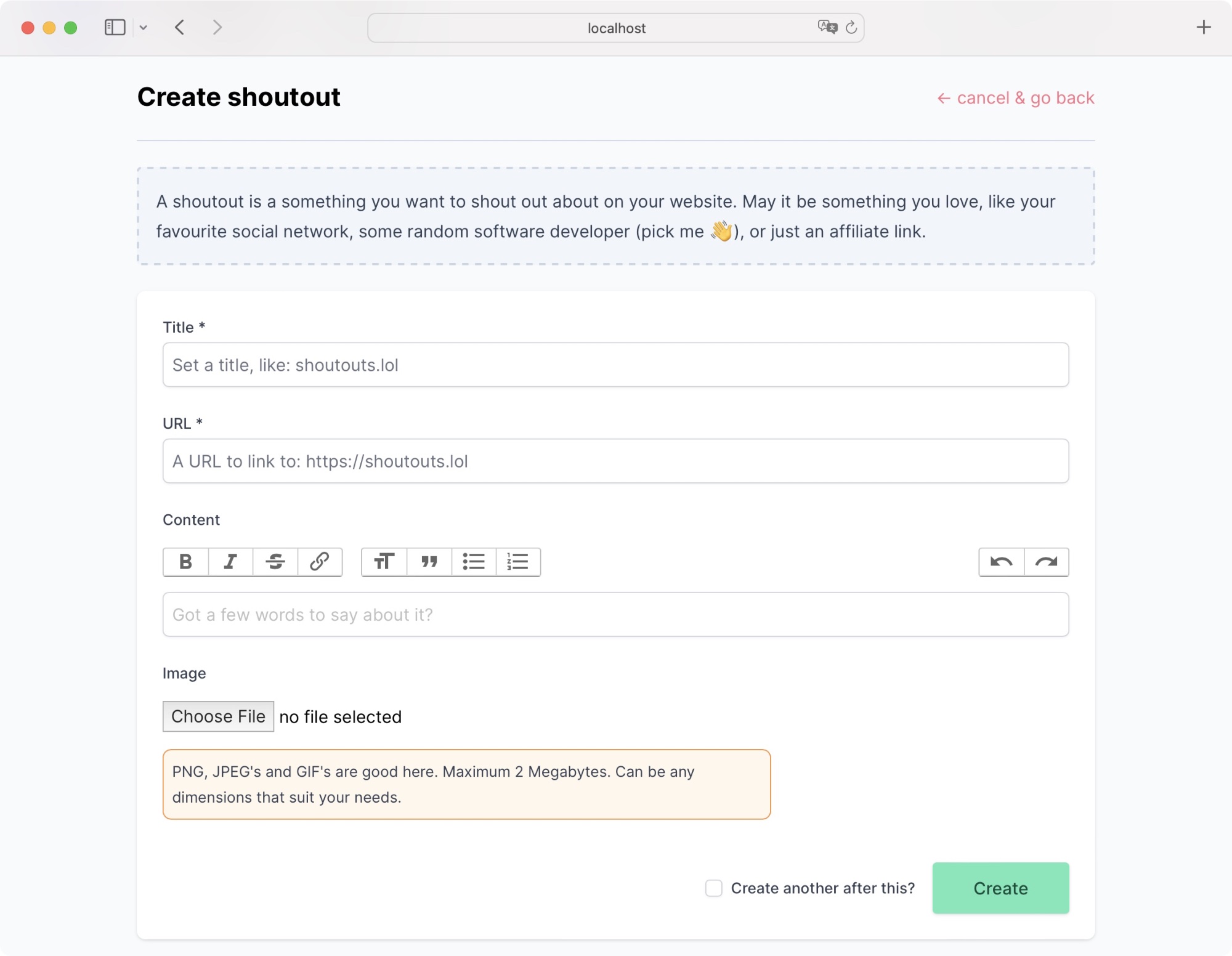Start a numbered list in the editor

[518, 562]
